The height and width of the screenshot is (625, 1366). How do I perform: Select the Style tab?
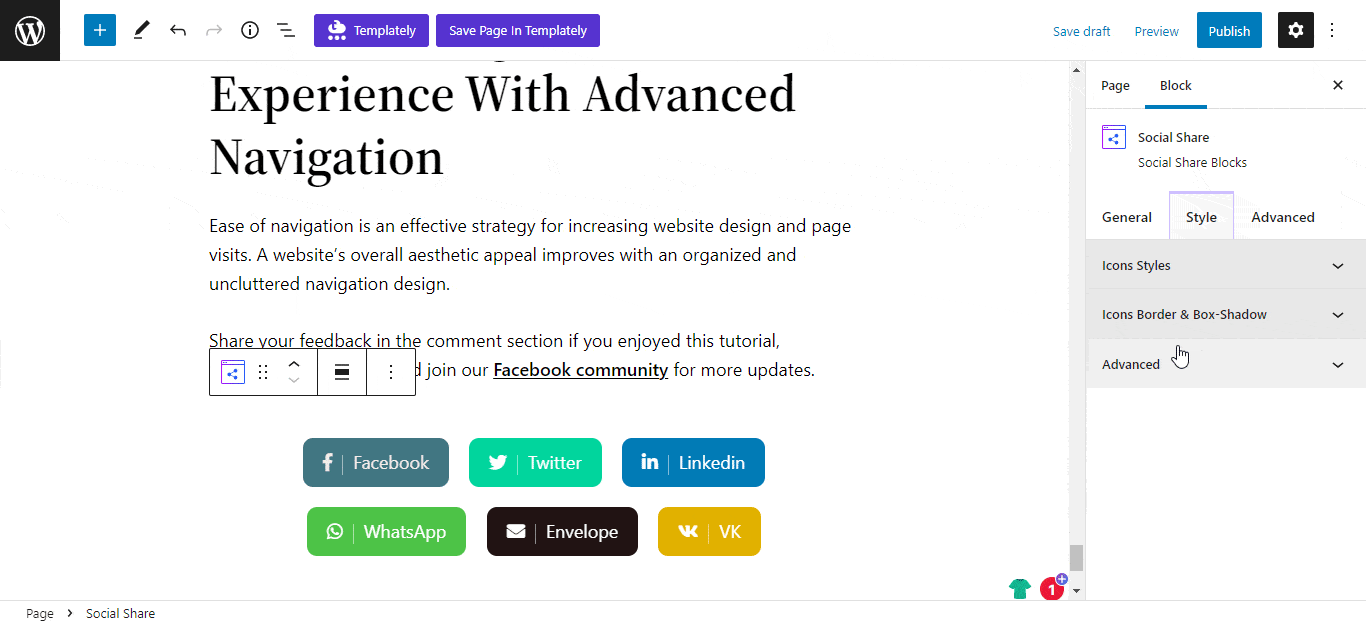(x=1201, y=217)
